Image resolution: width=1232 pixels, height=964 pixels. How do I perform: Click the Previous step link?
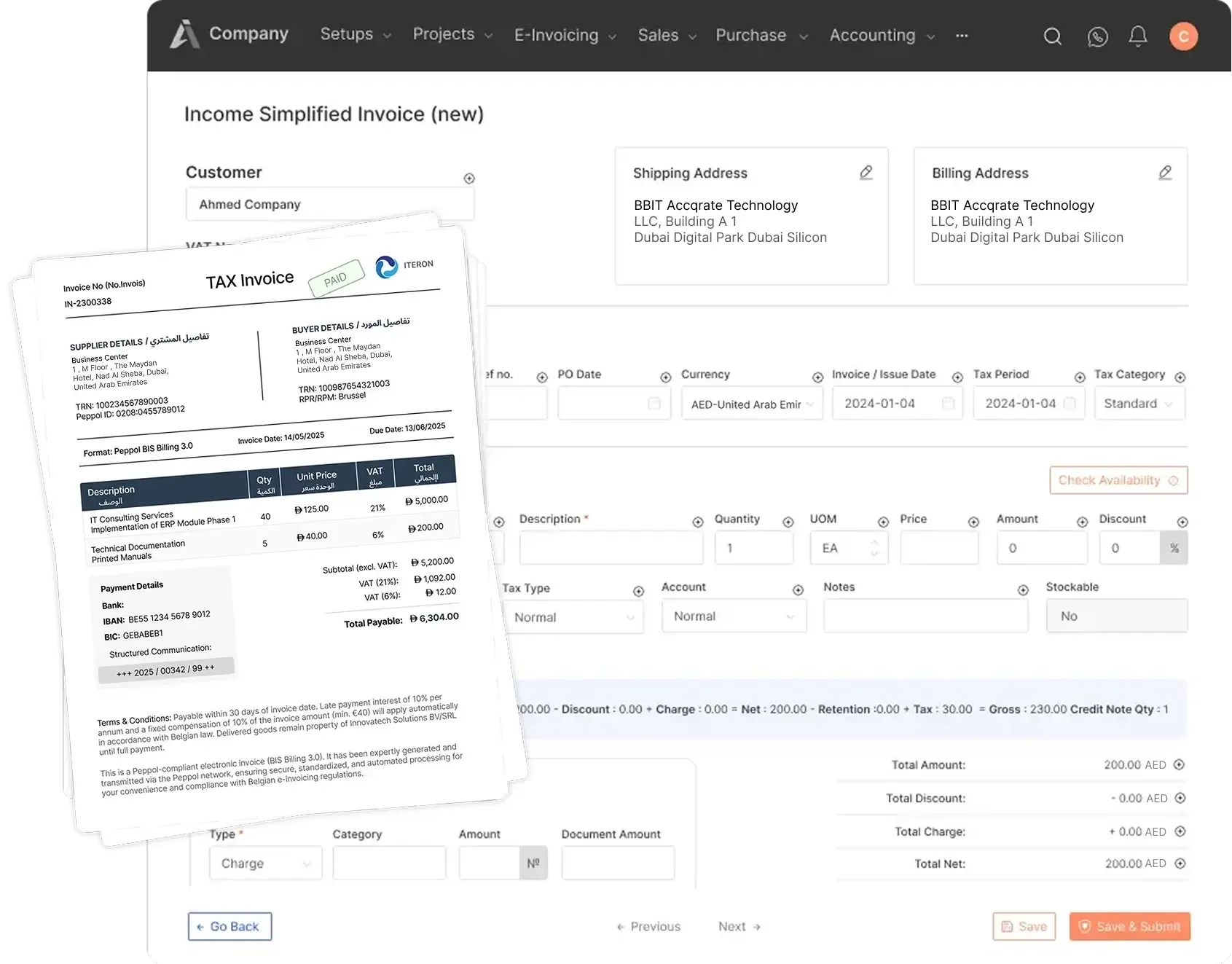click(648, 927)
